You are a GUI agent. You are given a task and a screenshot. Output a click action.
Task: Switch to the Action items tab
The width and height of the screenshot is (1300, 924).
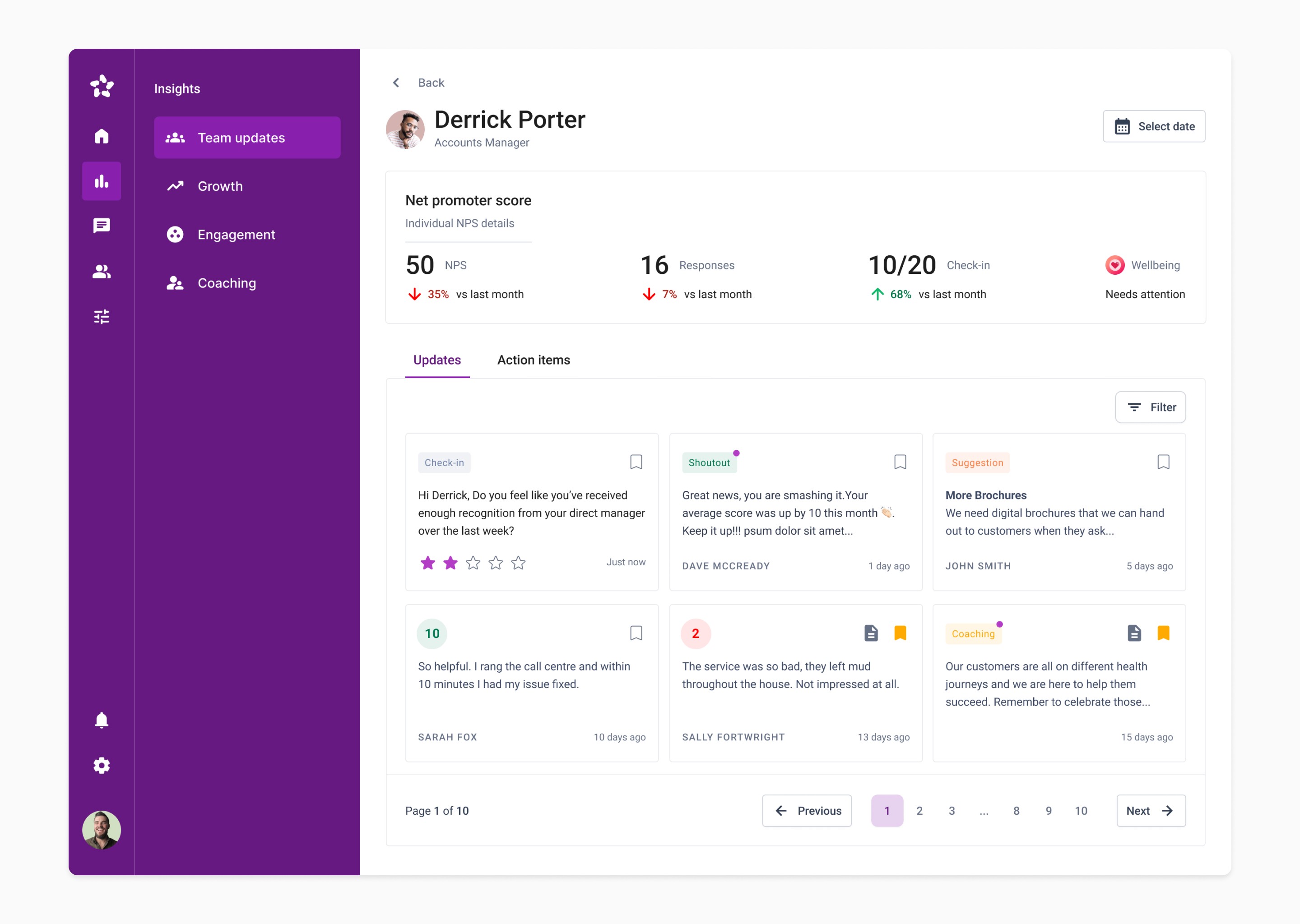(534, 360)
